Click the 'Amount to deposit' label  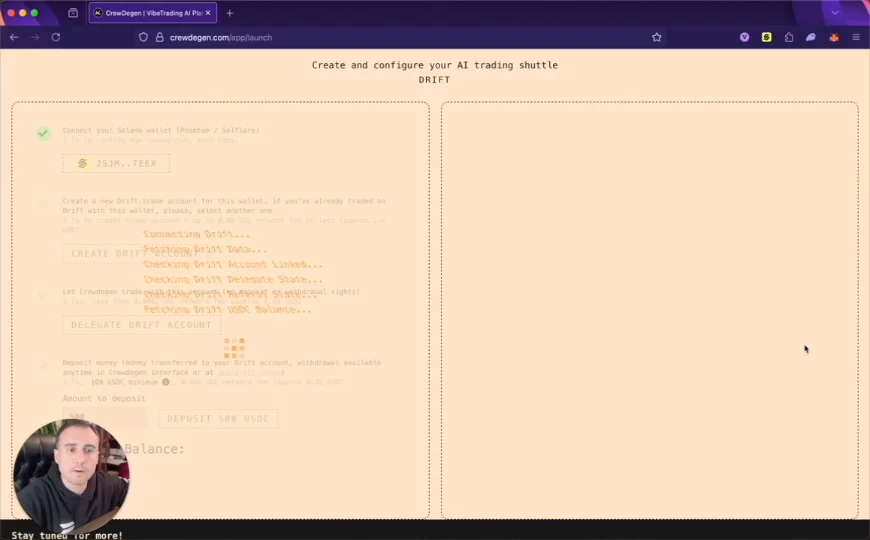(x=104, y=398)
